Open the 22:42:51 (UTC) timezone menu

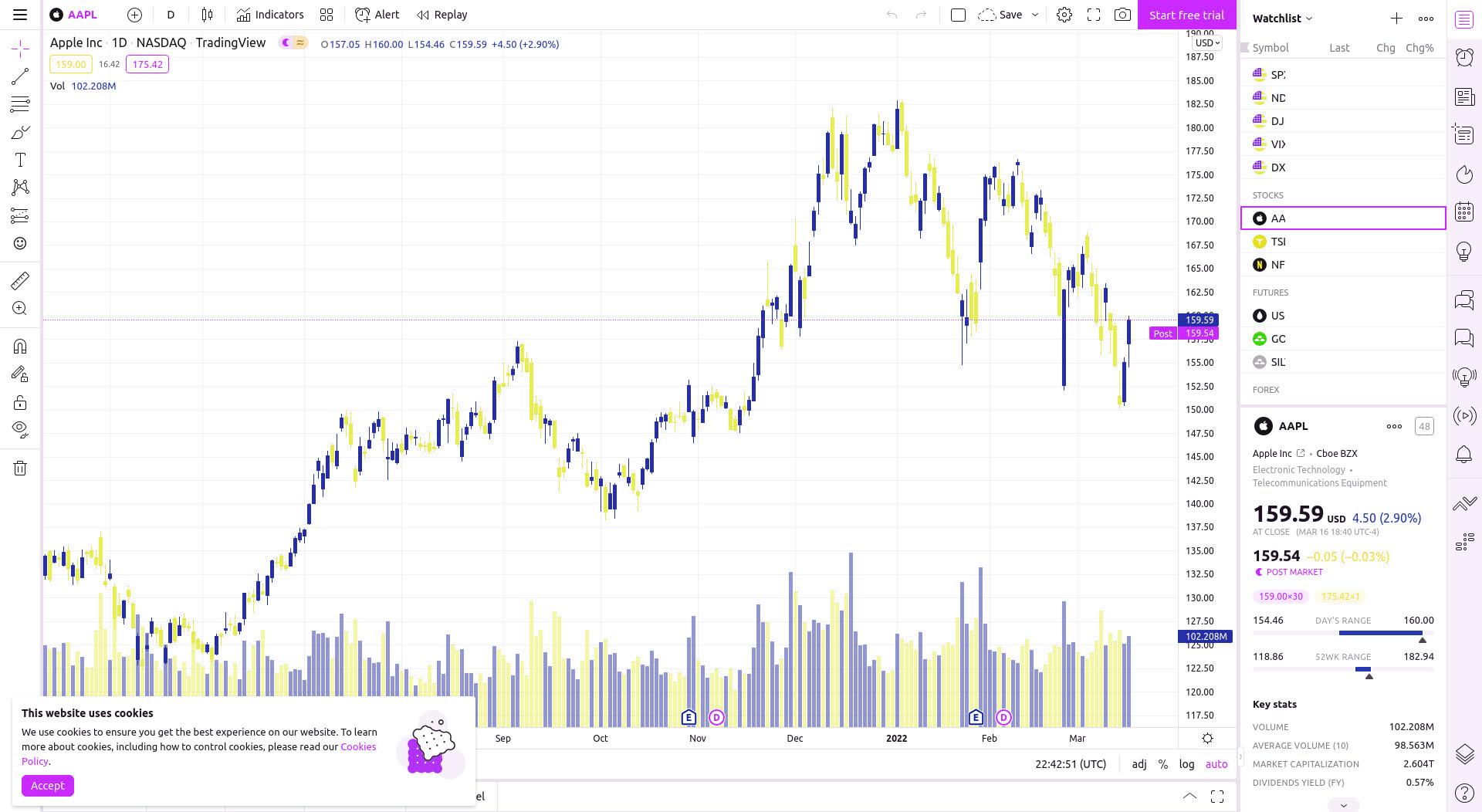(1071, 764)
